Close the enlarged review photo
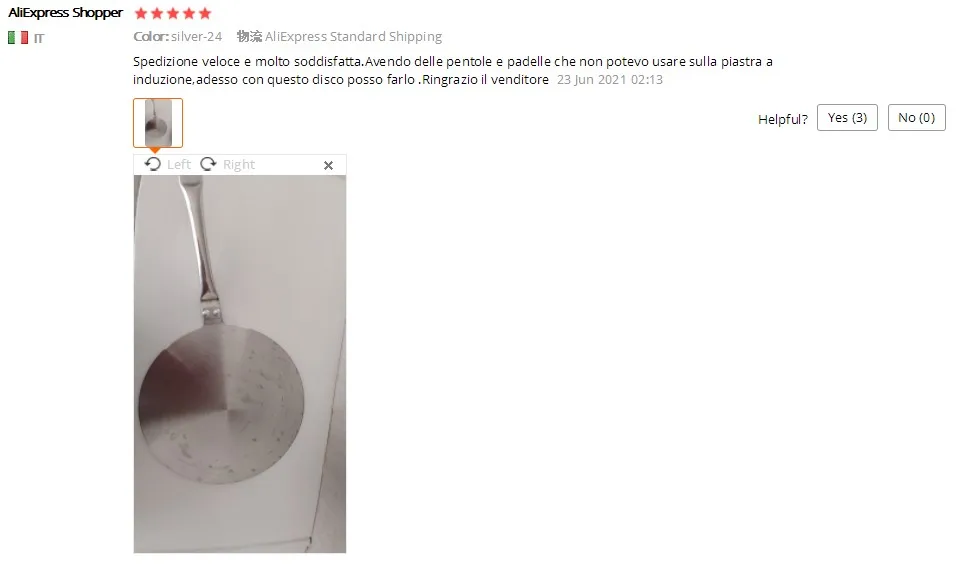This screenshot has width=957, height=567. (x=328, y=165)
